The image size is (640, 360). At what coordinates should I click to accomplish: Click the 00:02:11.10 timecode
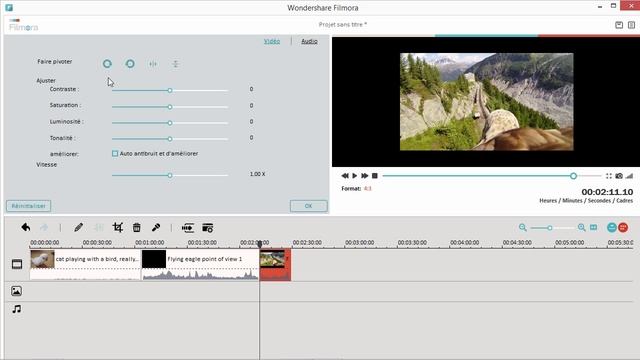(x=607, y=192)
